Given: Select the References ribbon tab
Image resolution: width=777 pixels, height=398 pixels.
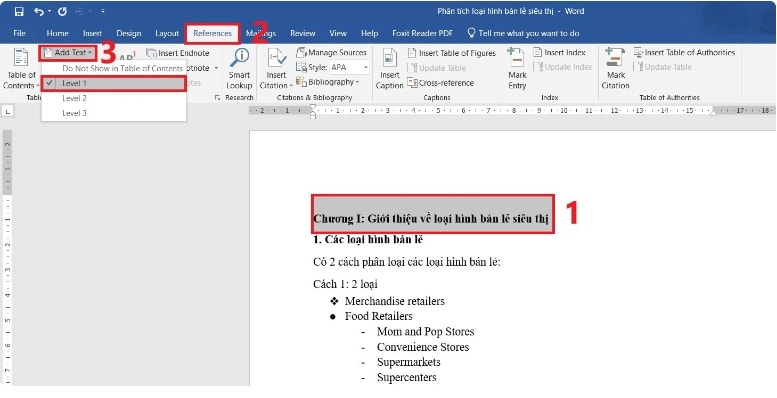Looking at the screenshot, I should point(213,33).
